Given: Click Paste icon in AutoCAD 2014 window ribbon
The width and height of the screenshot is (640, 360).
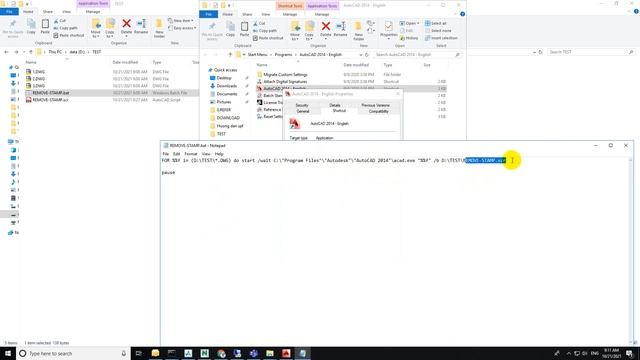Looking at the screenshot, I should [244, 29].
